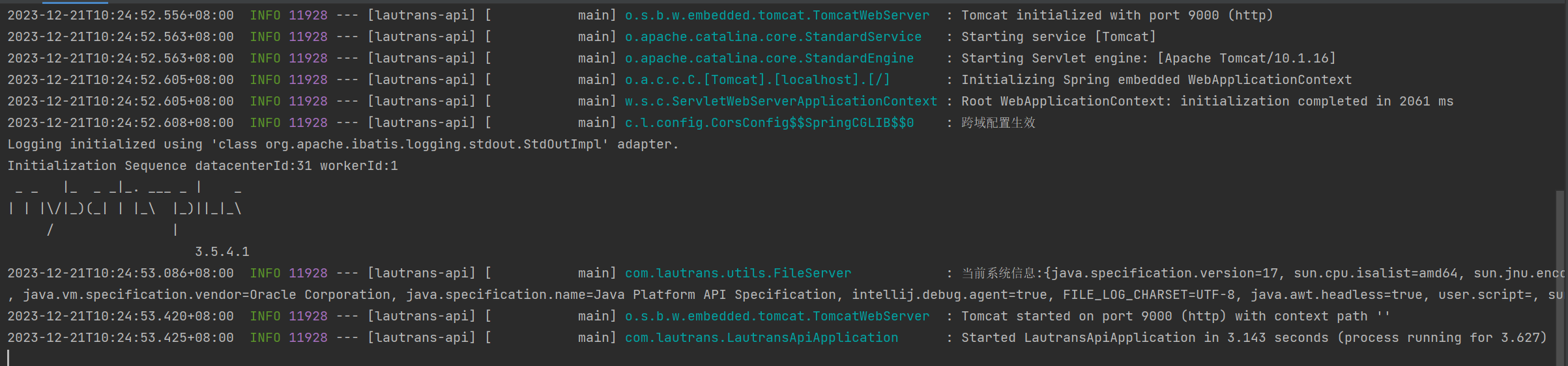This screenshot has width=1568, height=366.
Task: Click the com.lautrans.LautransApiApplication class name
Action: [x=761, y=337]
